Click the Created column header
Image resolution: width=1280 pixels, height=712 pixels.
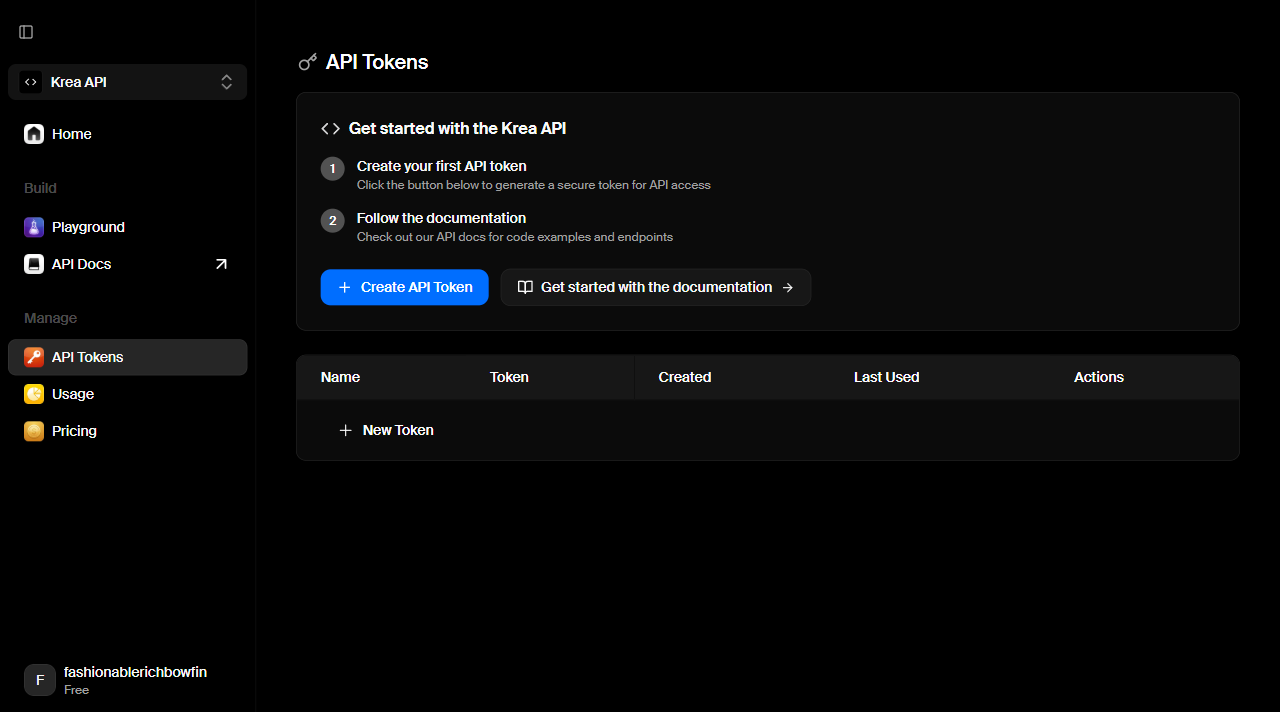click(x=685, y=377)
